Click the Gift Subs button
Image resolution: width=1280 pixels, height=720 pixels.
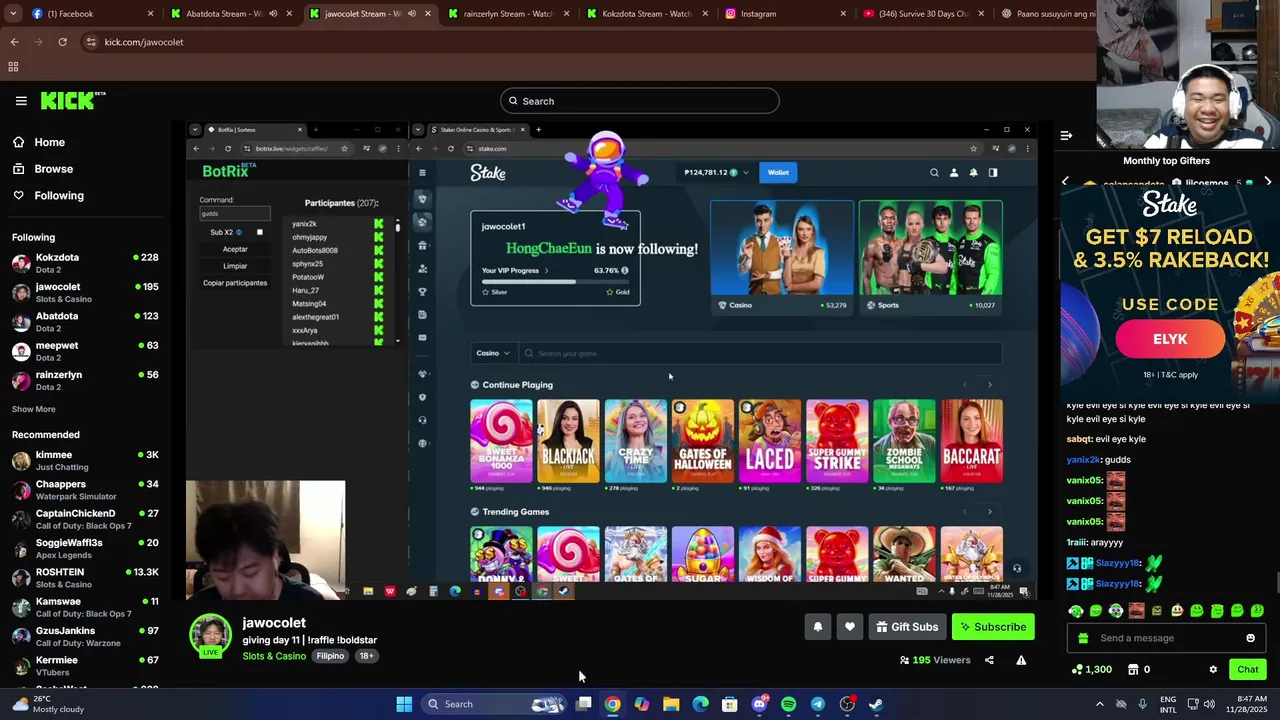[x=907, y=627]
